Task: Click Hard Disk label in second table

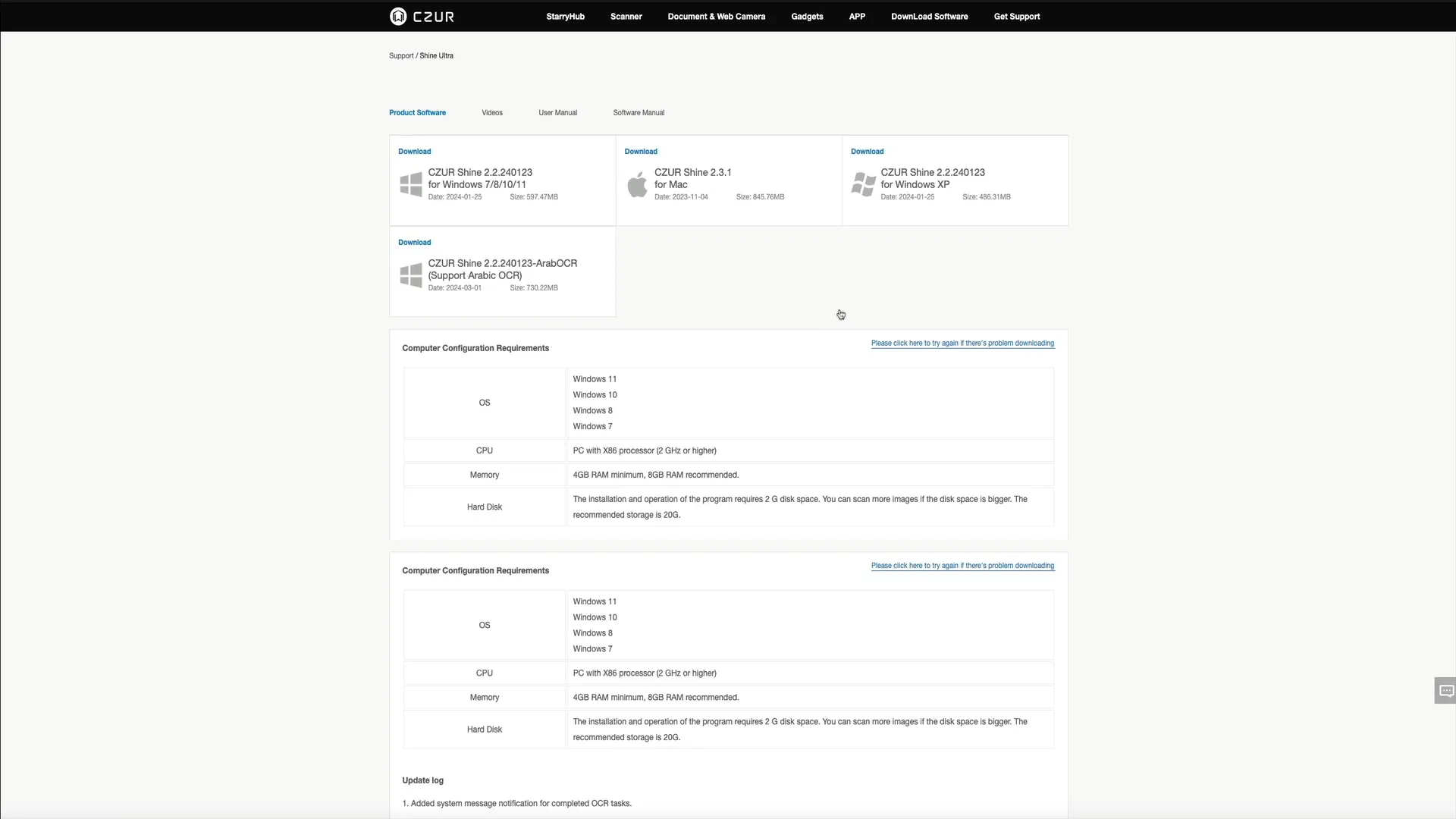Action: pyautogui.click(x=485, y=730)
